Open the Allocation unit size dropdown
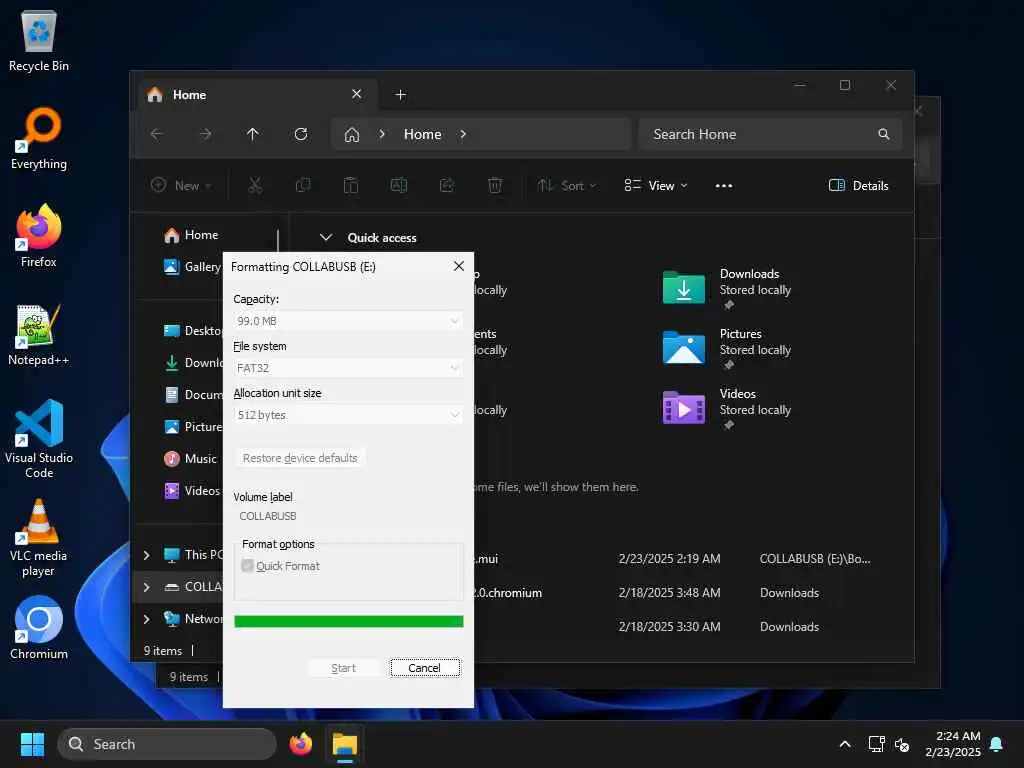This screenshot has height=768, width=1024. (348, 415)
